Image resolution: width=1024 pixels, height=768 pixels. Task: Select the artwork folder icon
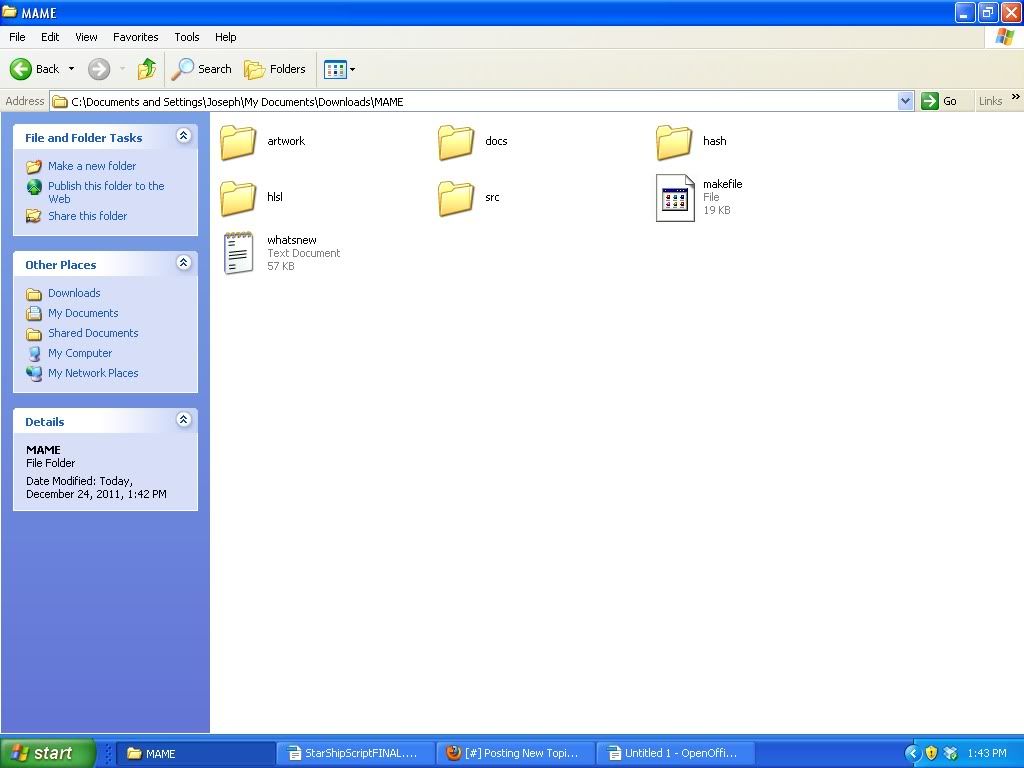point(238,142)
